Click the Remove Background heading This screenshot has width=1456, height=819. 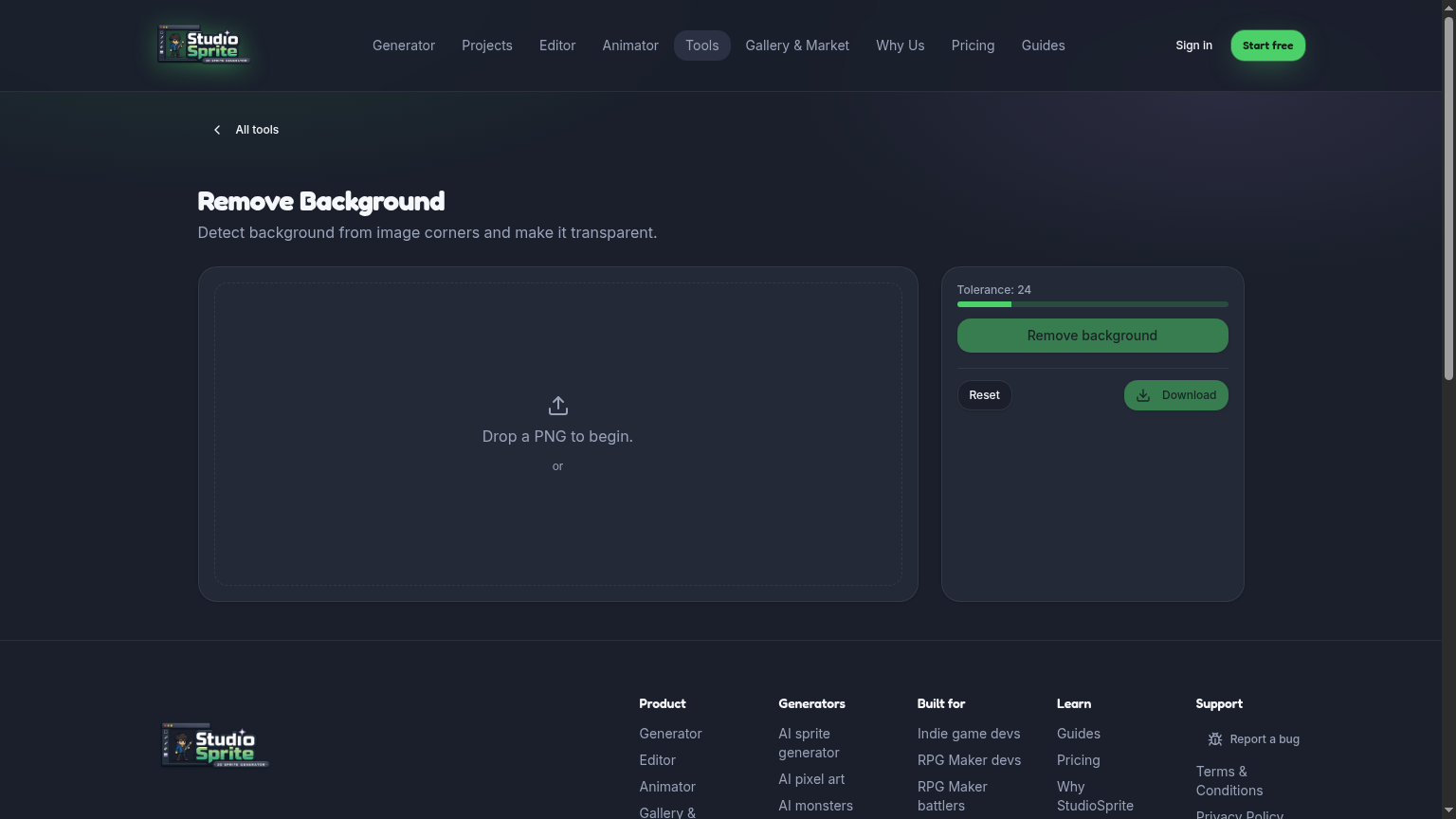[321, 201]
